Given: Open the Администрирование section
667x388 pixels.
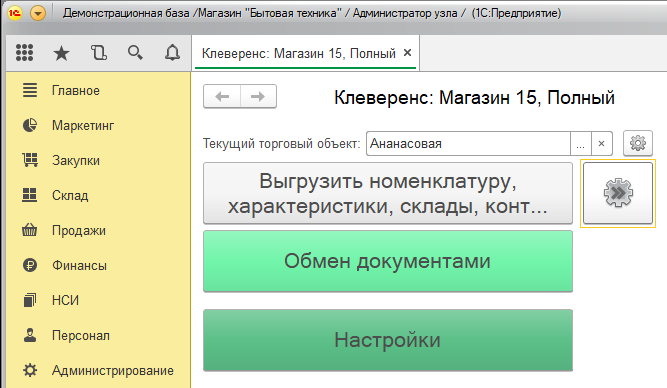Looking at the screenshot, I should (98, 371).
